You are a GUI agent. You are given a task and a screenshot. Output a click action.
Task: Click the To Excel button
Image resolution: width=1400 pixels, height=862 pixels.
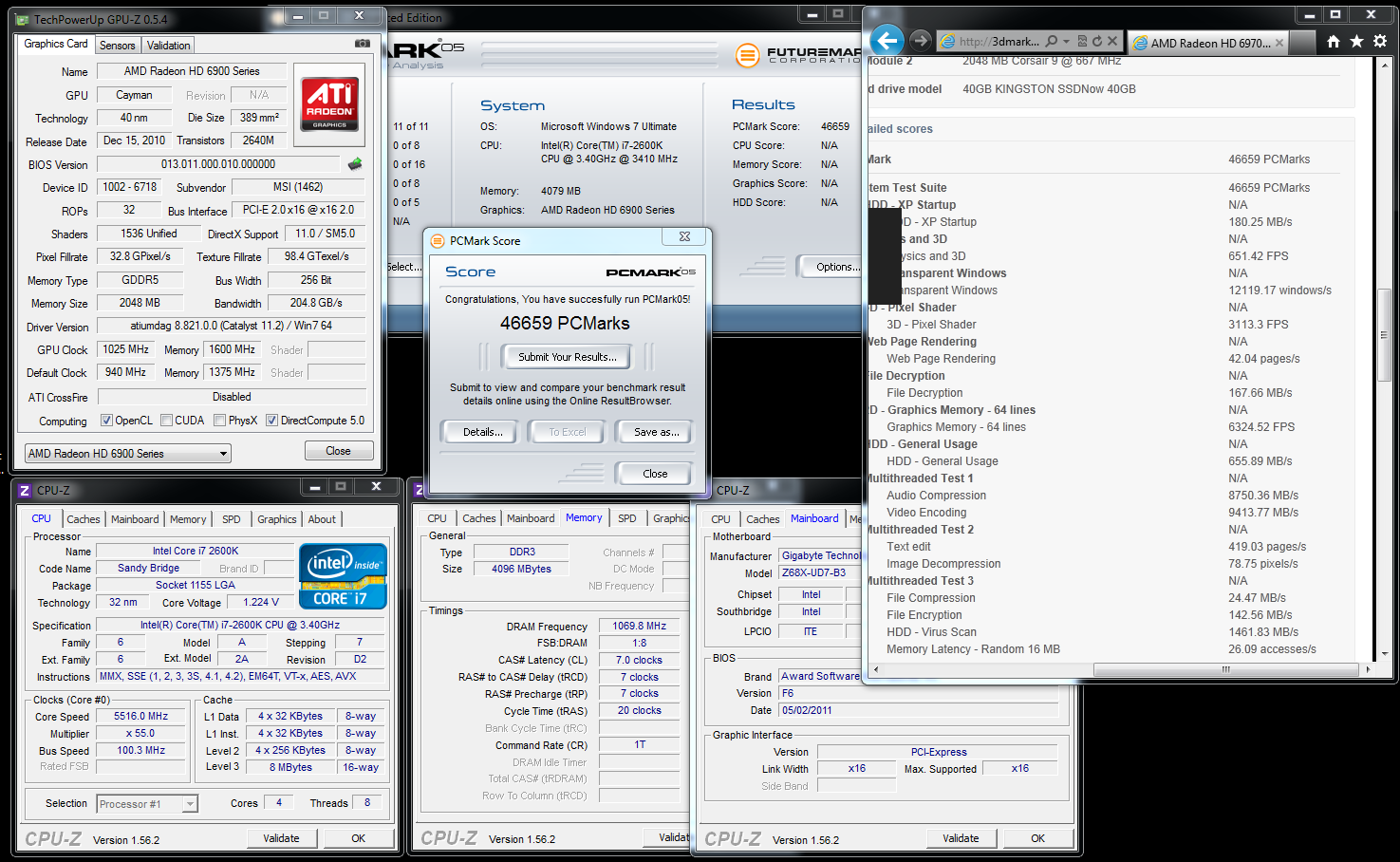pos(568,432)
